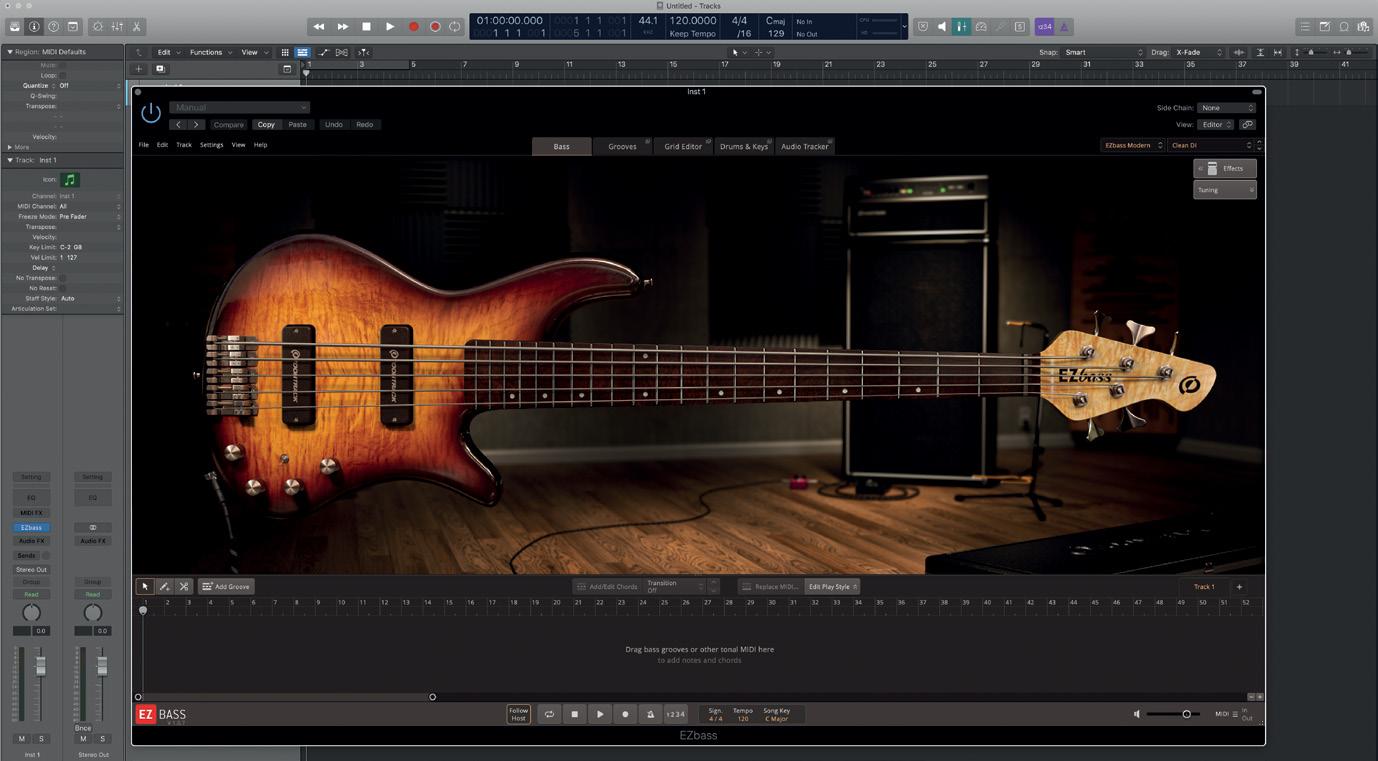Click the EZbass metronome icon
The image size is (1378, 761).
(x=650, y=714)
